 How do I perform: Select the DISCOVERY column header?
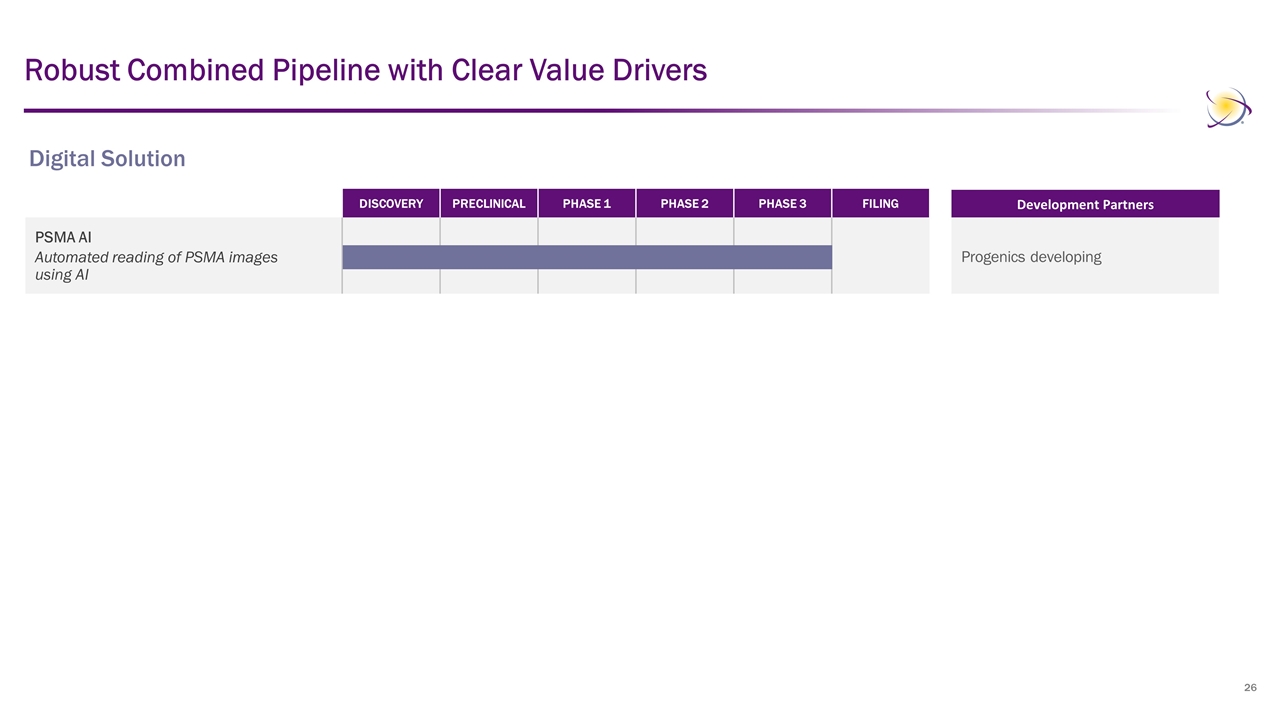coord(391,204)
